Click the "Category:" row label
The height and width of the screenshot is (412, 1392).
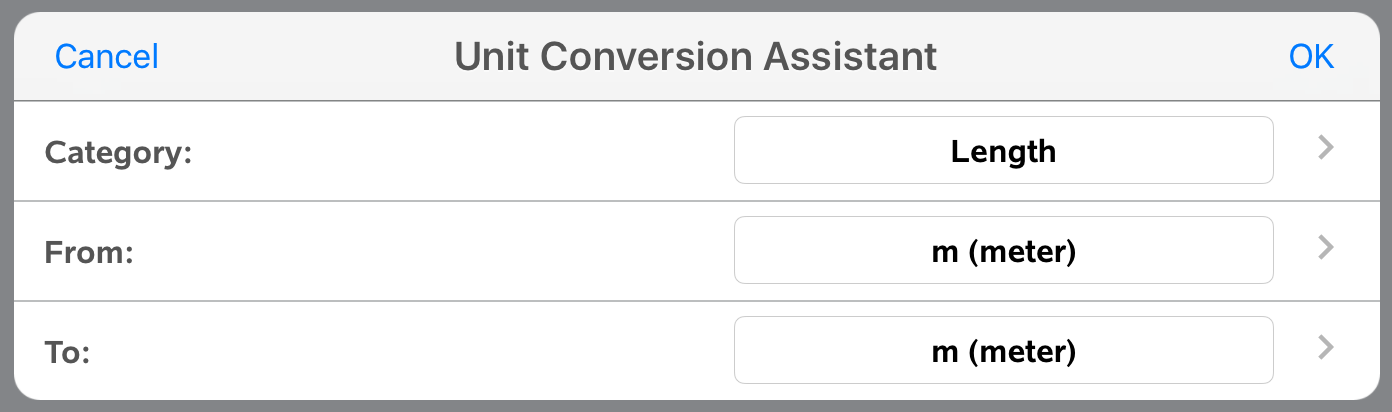[118, 153]
